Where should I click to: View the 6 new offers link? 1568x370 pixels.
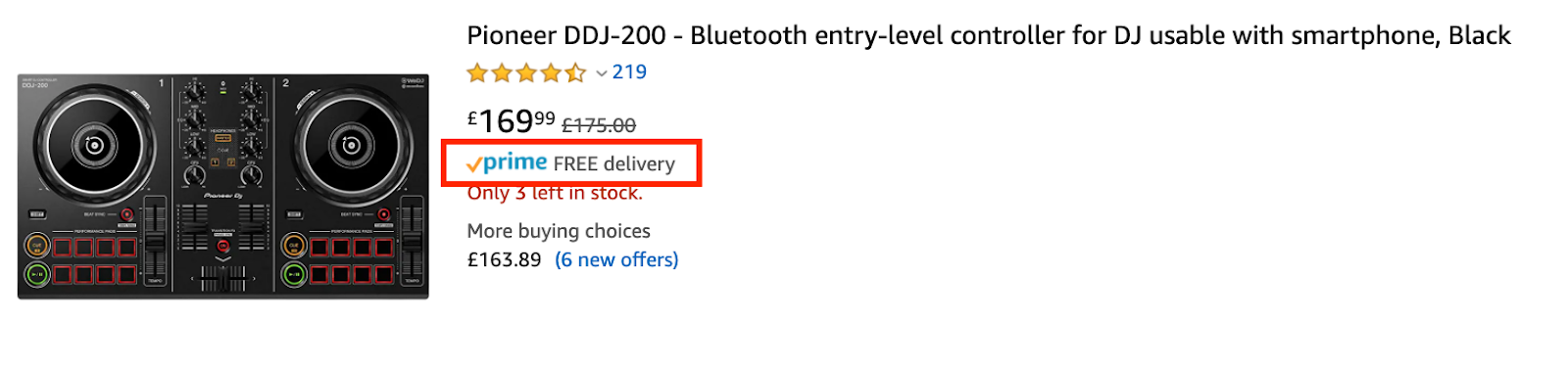(616, 260)
